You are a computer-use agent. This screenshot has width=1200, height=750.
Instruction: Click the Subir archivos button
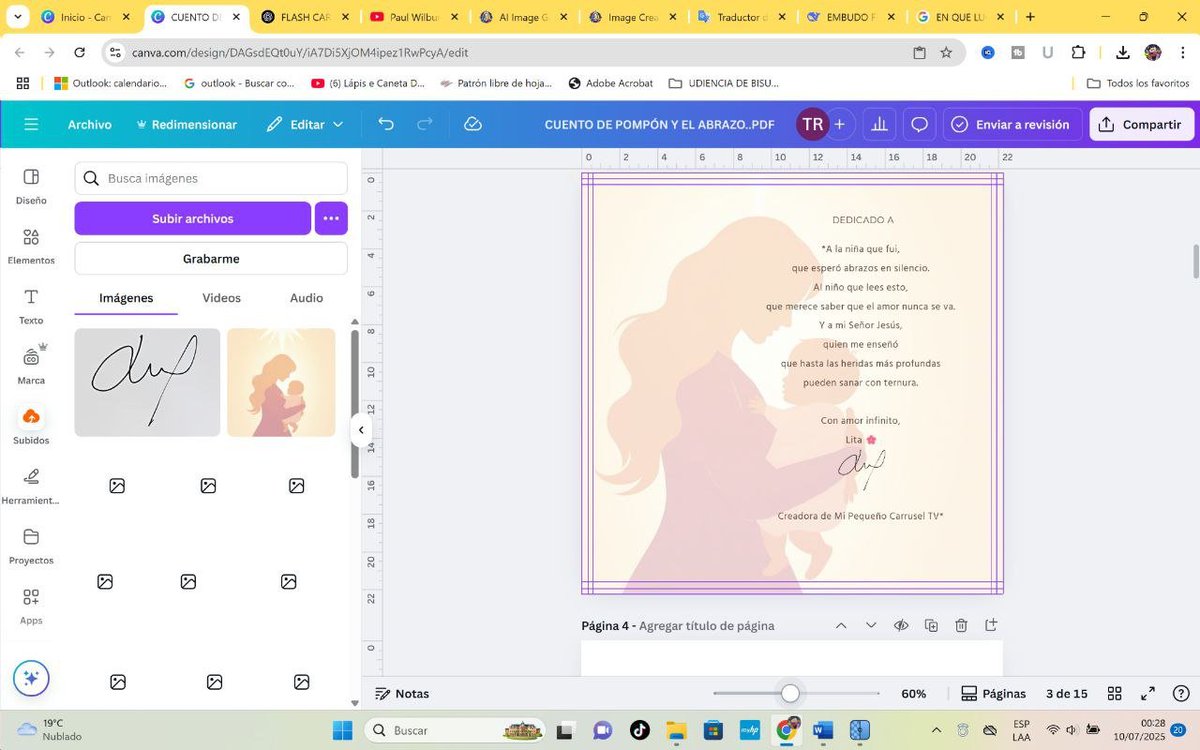(x=193, y=218)
